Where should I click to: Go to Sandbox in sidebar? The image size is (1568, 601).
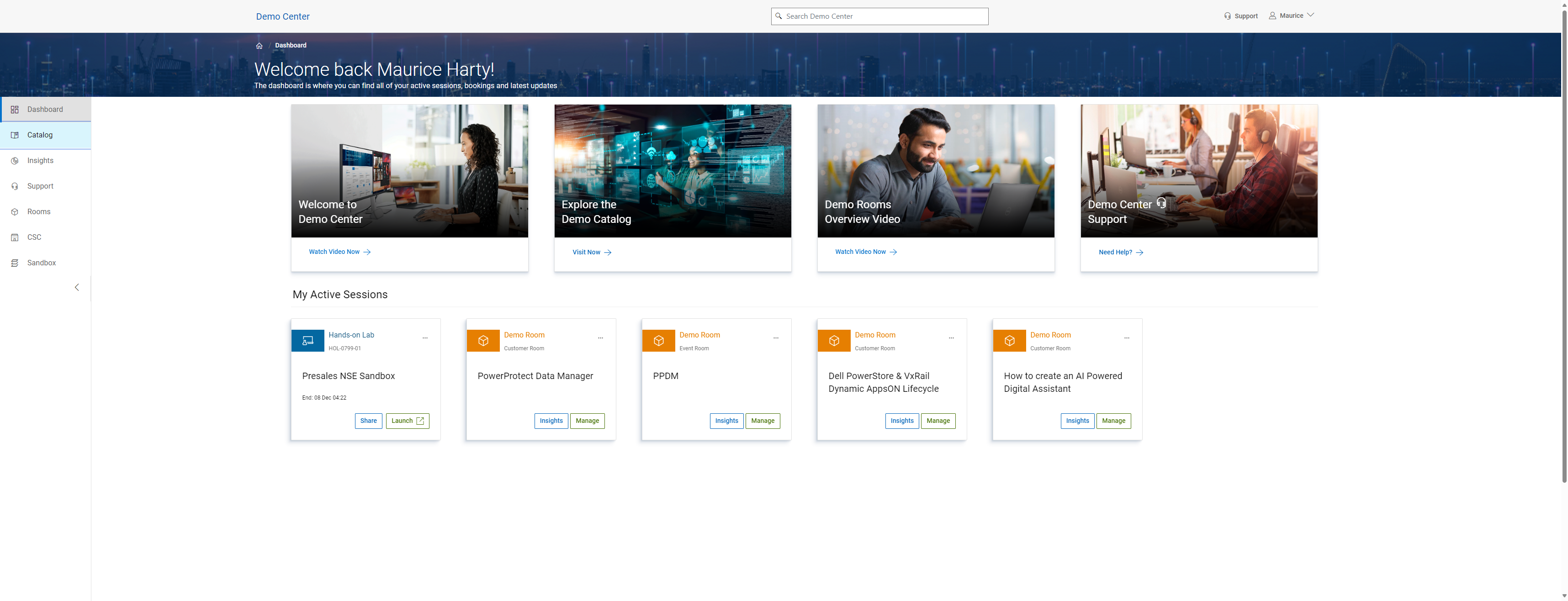(42, 263)
